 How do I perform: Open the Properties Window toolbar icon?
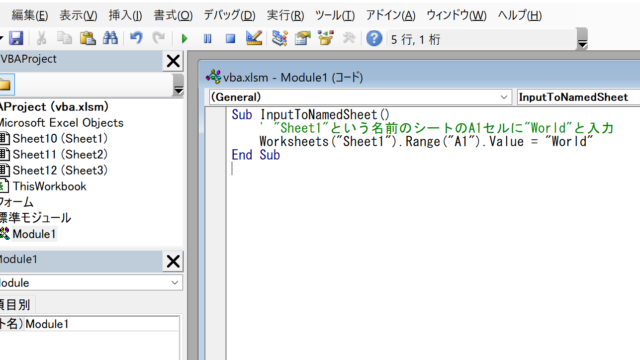pyautogui.click(x=303, y=38)
